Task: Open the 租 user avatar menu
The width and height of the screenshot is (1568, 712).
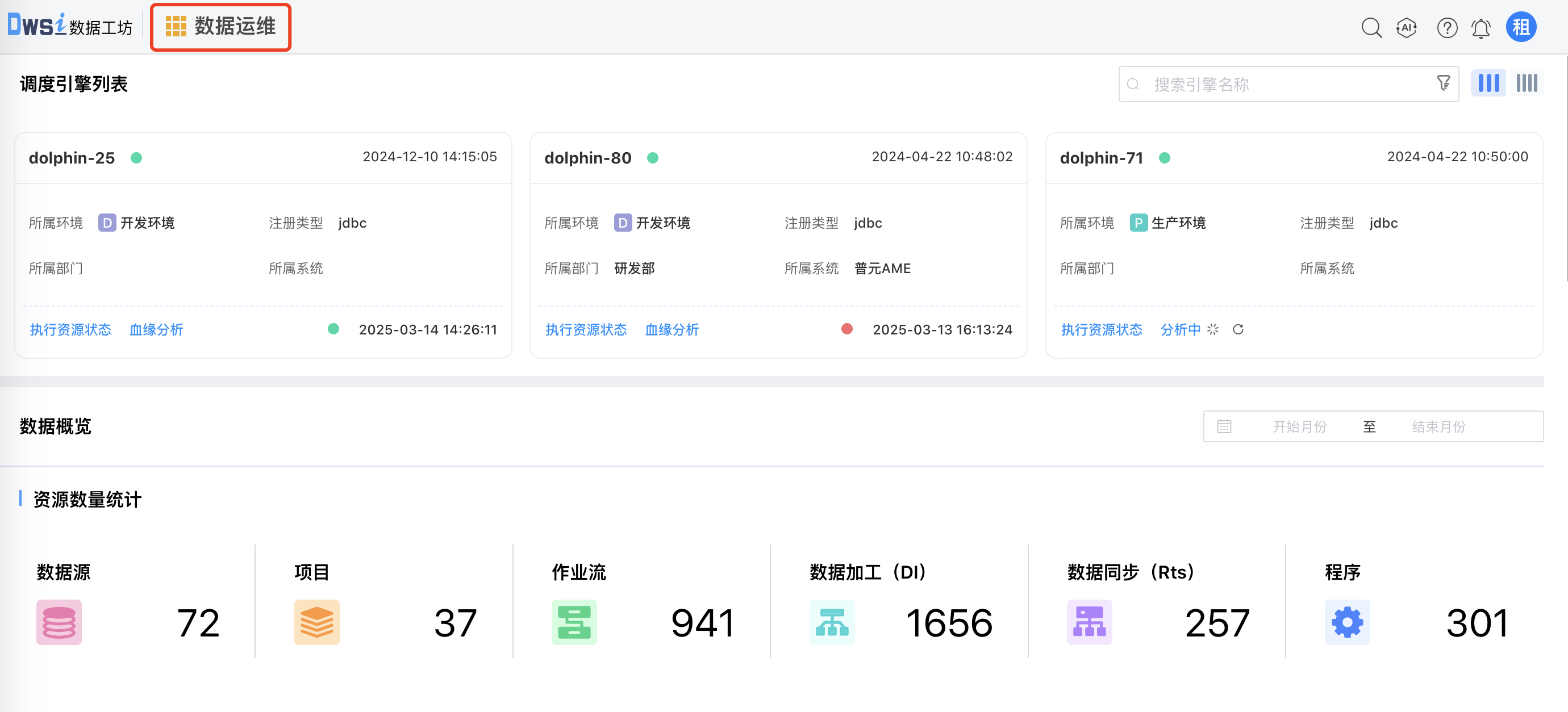Action: click(1521, 27)
